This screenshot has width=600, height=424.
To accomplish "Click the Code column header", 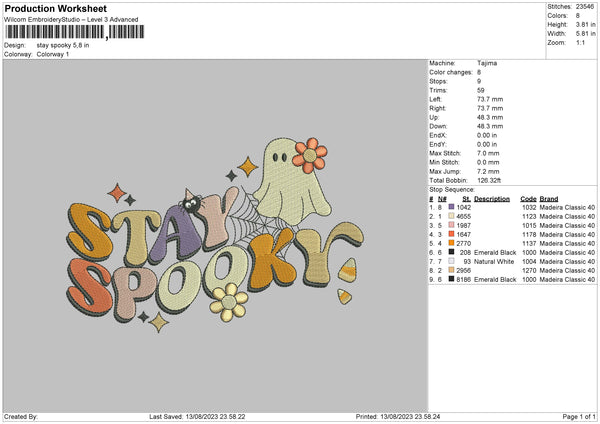I will tap(528, 197).
